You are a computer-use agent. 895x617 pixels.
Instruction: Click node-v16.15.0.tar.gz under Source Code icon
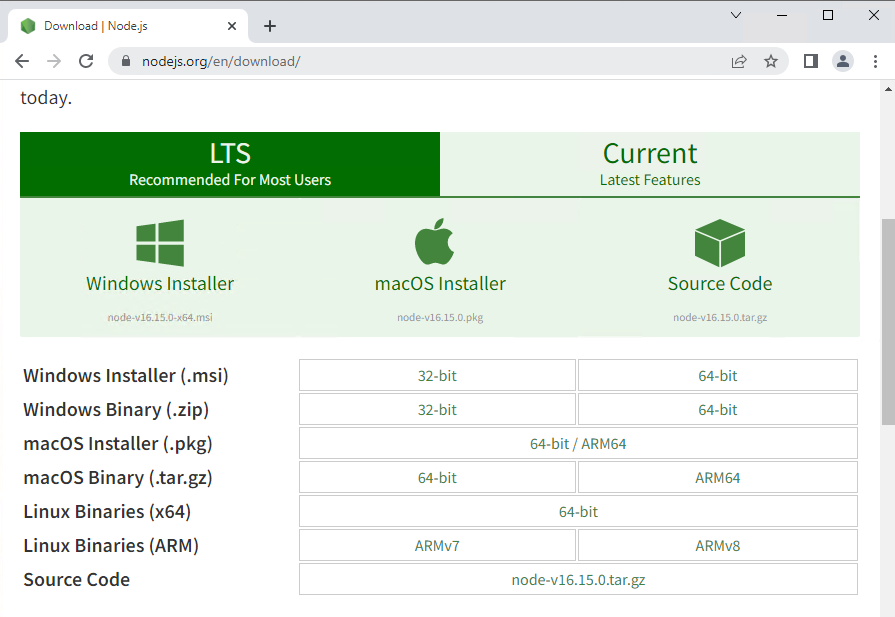tap(720, 317)
